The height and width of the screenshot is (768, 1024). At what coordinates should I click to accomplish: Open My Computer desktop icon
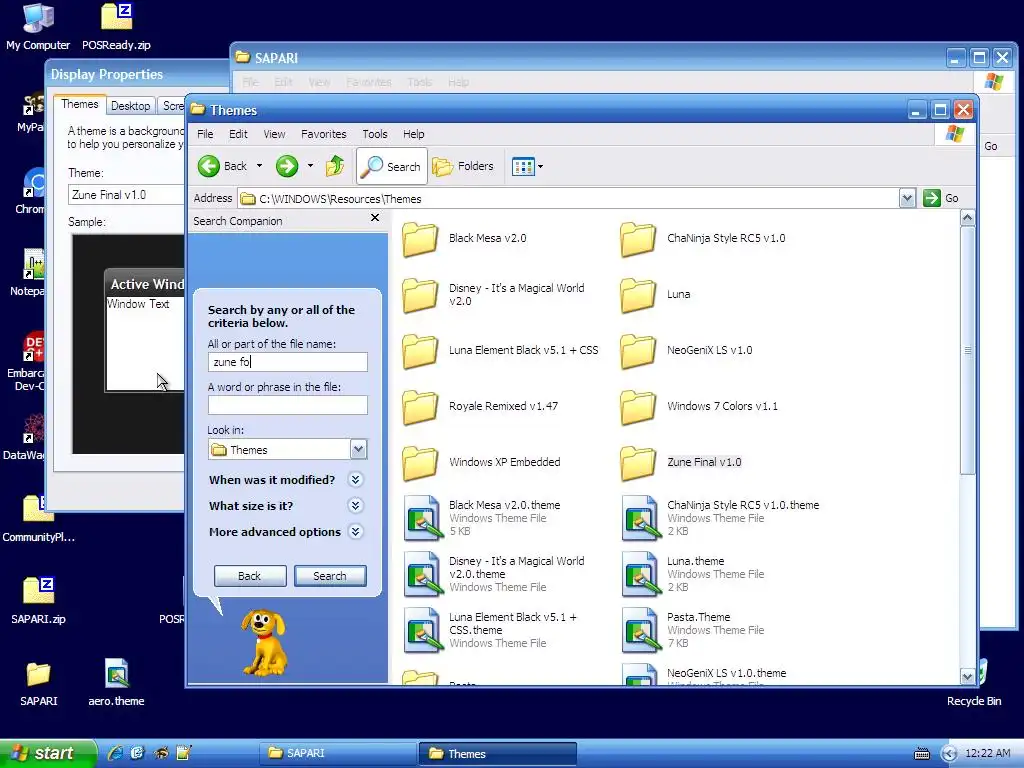click(38, 27)
